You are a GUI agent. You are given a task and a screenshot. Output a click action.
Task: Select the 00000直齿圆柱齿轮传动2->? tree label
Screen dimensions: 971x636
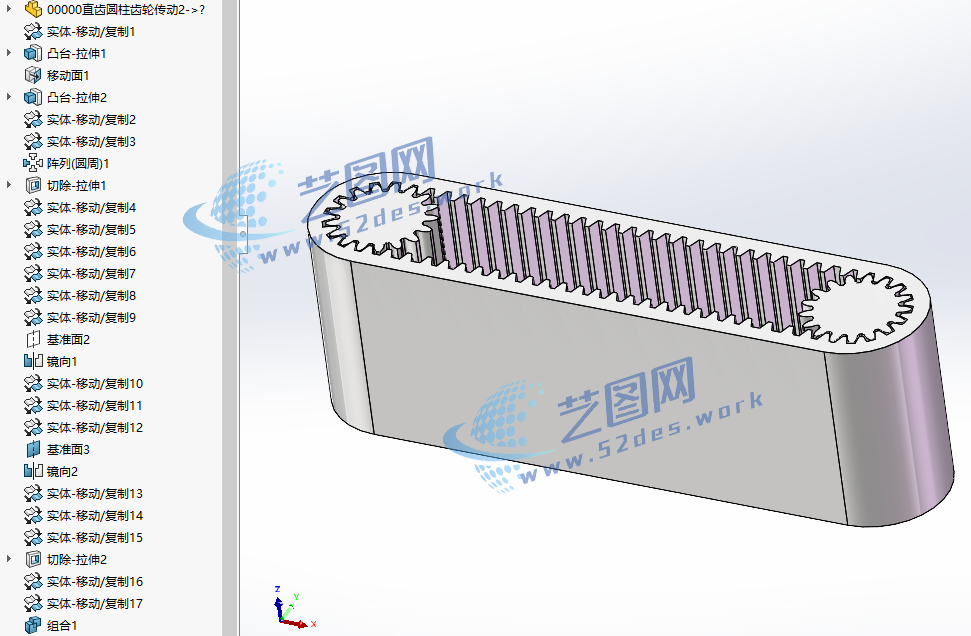126,9
